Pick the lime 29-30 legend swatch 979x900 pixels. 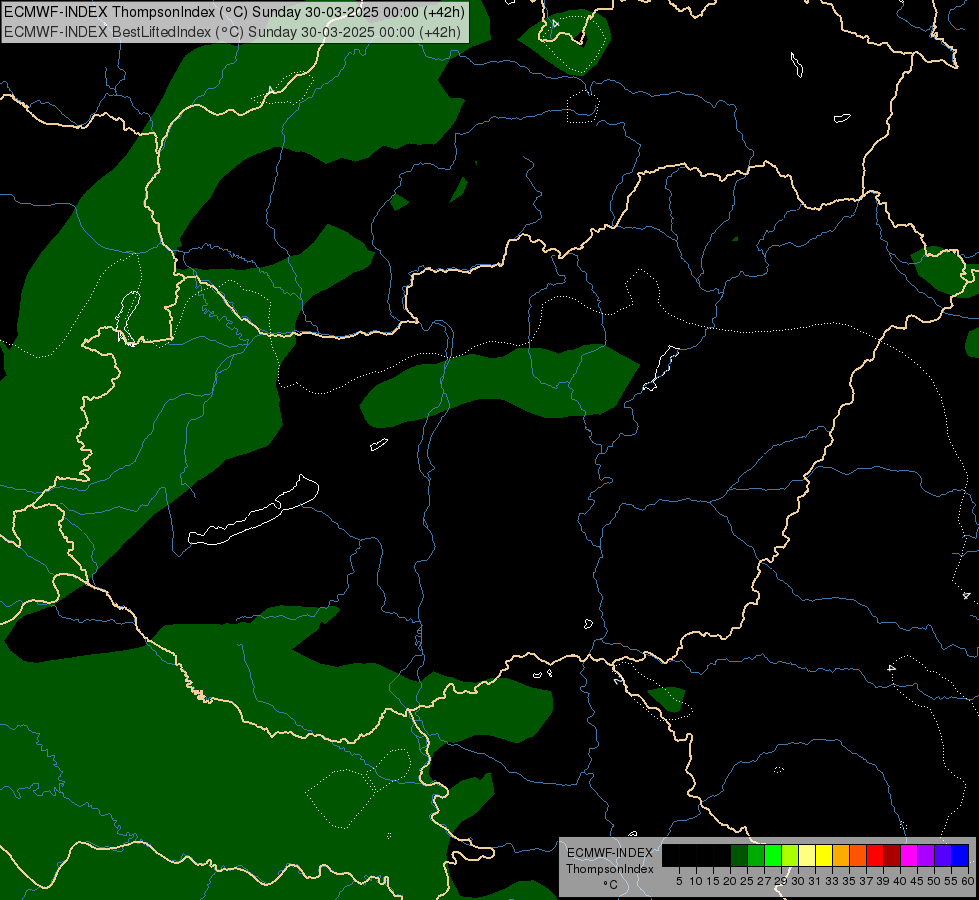coord(790,855)
